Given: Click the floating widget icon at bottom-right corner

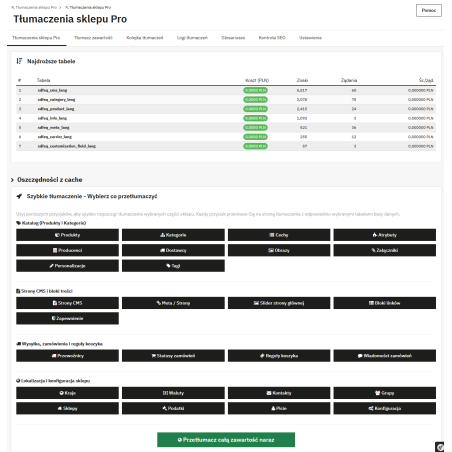Looking at the screenshot, I should [x=440, y=447].
